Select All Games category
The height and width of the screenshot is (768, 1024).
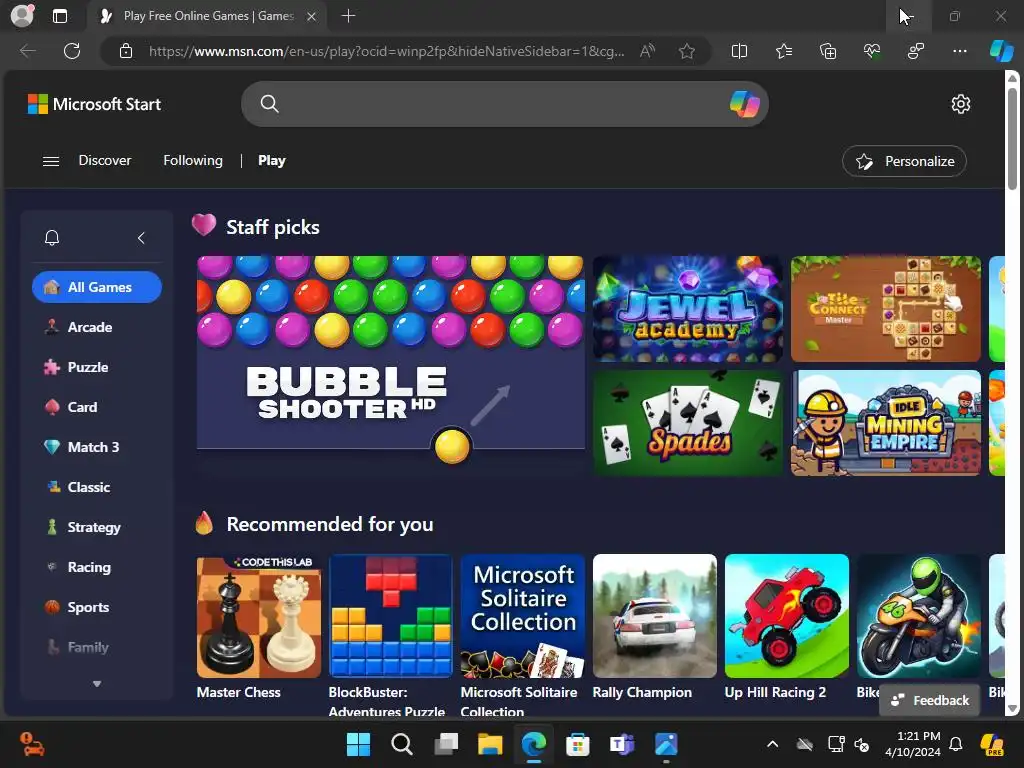tap(97, 287)
